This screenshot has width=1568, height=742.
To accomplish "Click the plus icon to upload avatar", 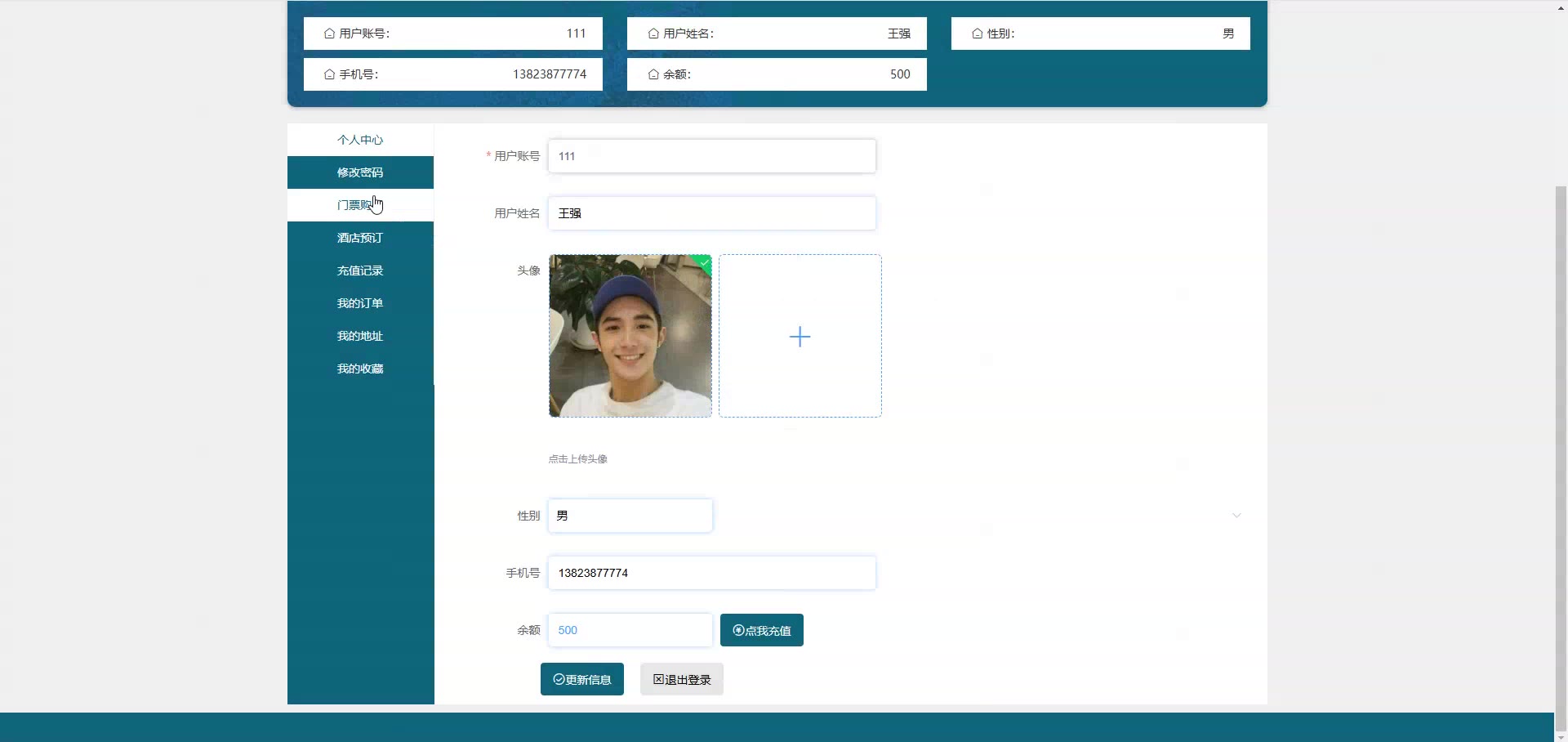I will pos(800,337).
